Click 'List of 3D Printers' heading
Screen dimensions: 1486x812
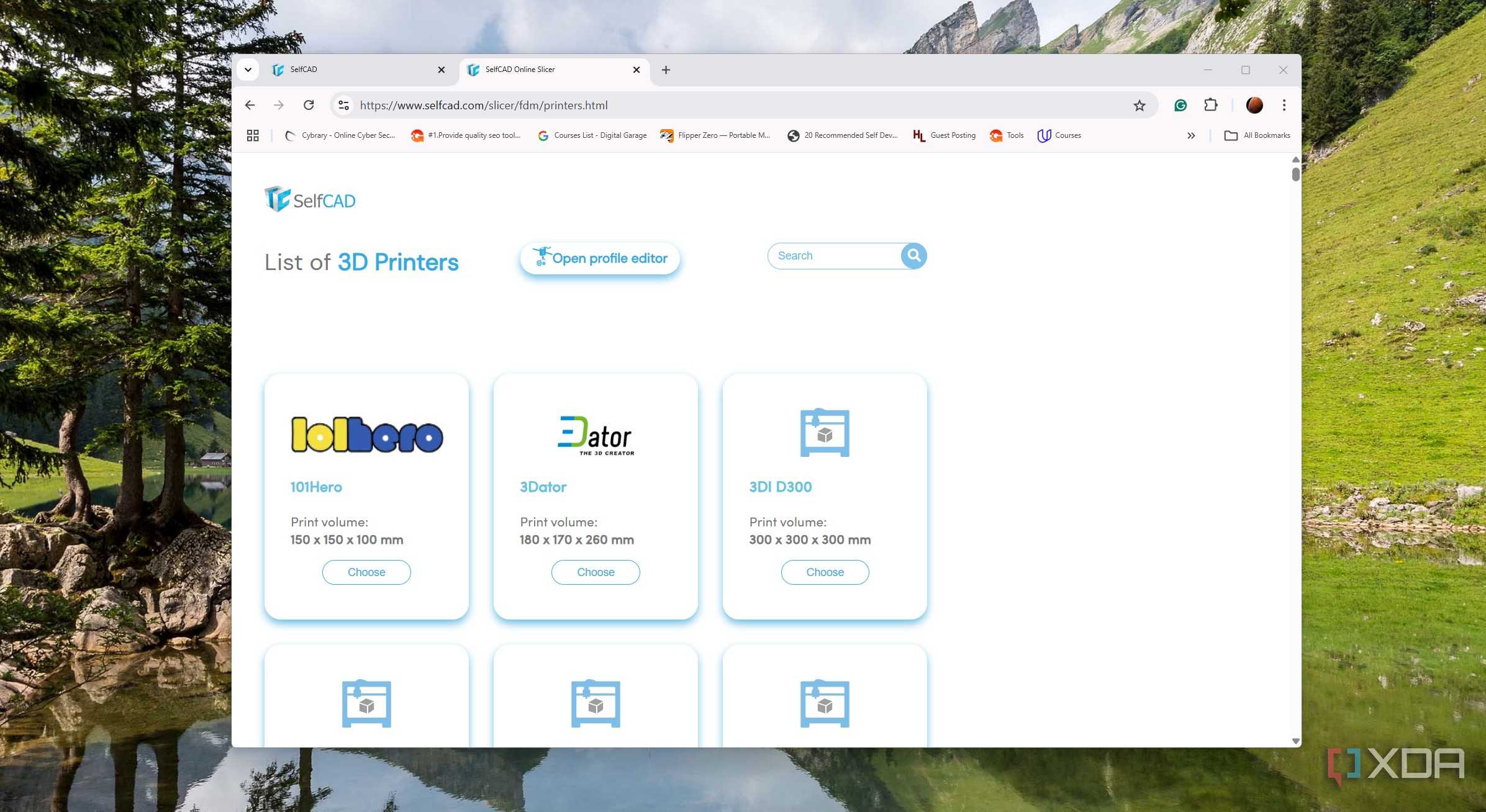pyautogui.click(x=361, y=262)
